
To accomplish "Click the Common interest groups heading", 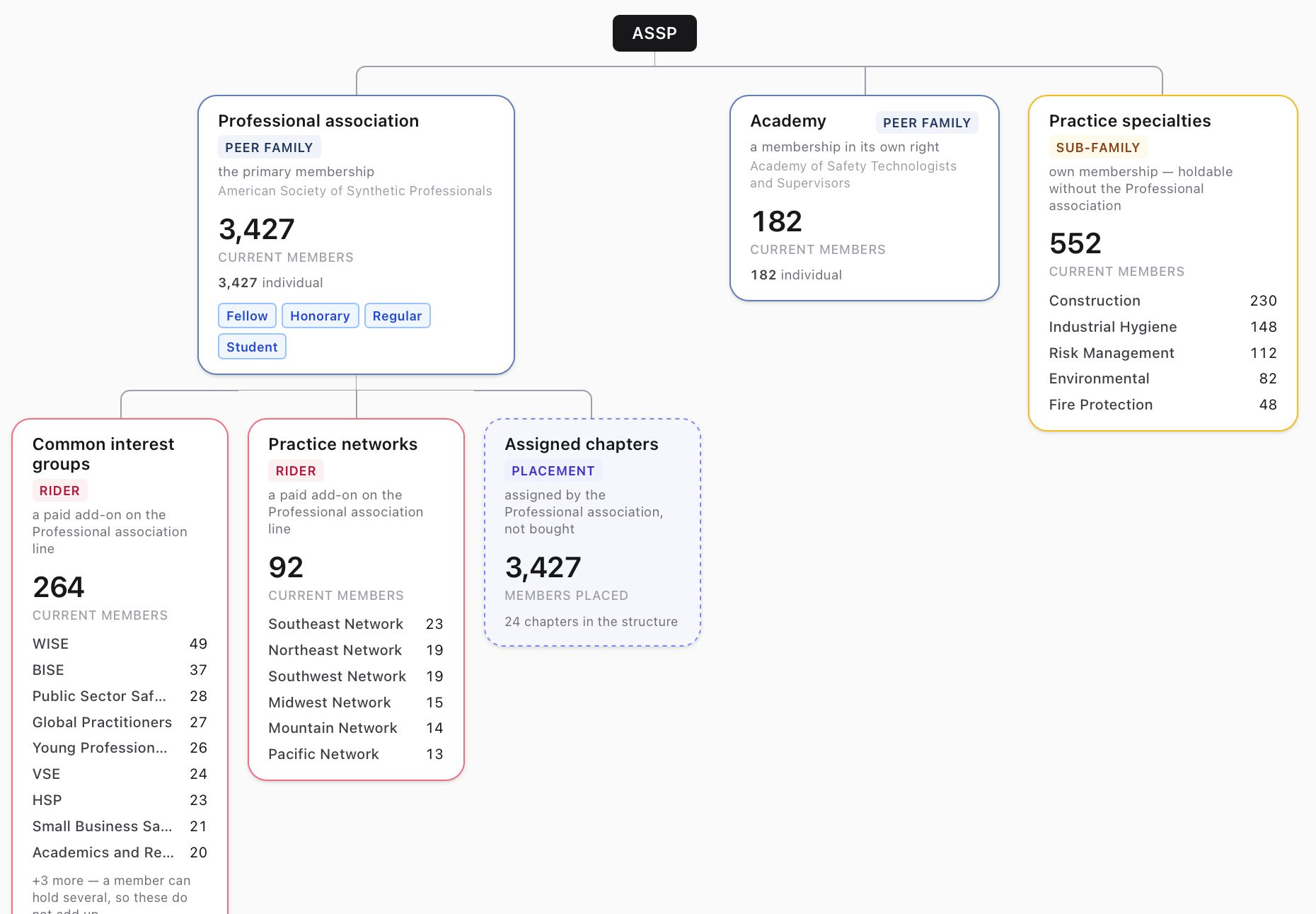I will click(x=103, y=454).
